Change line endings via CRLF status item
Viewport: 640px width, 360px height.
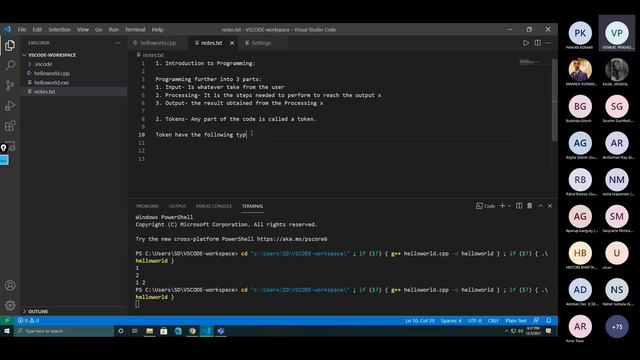[493, 320]
